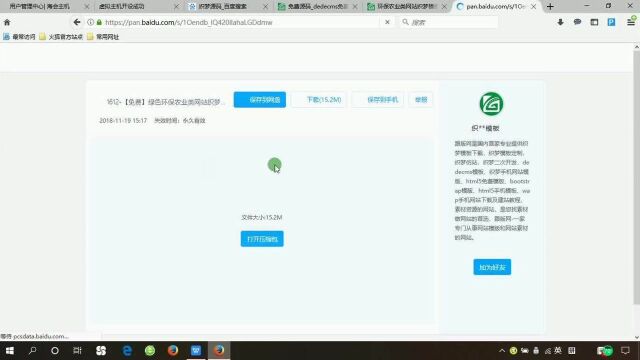
Task: Click the date text 2018-11-19 15:17
Action: (x=123, y=120)
